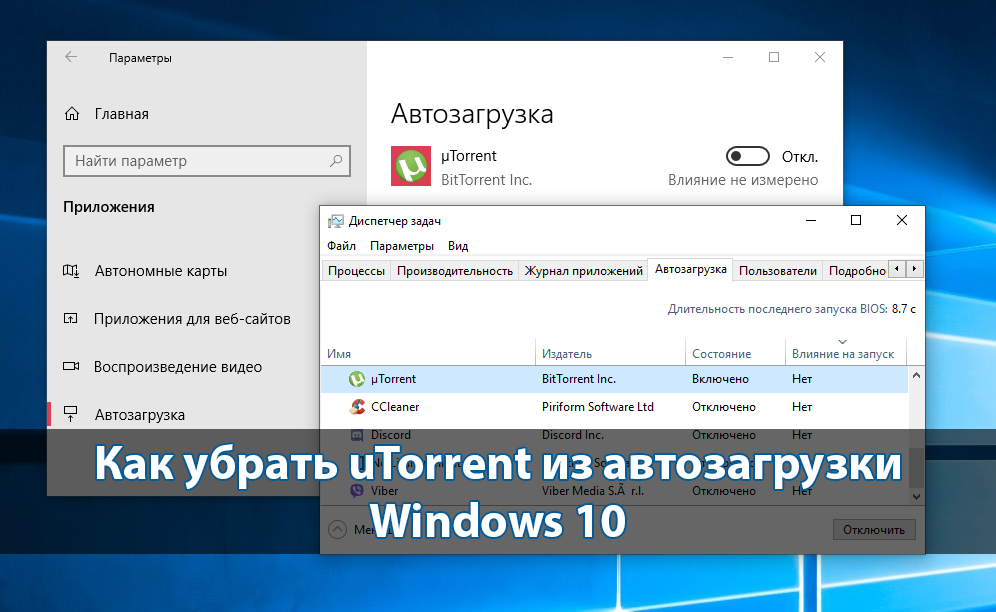Screen dimensions: 996x612
Task: Select the Автозагрузка tab in Task Manager
Action: (690, 269)
